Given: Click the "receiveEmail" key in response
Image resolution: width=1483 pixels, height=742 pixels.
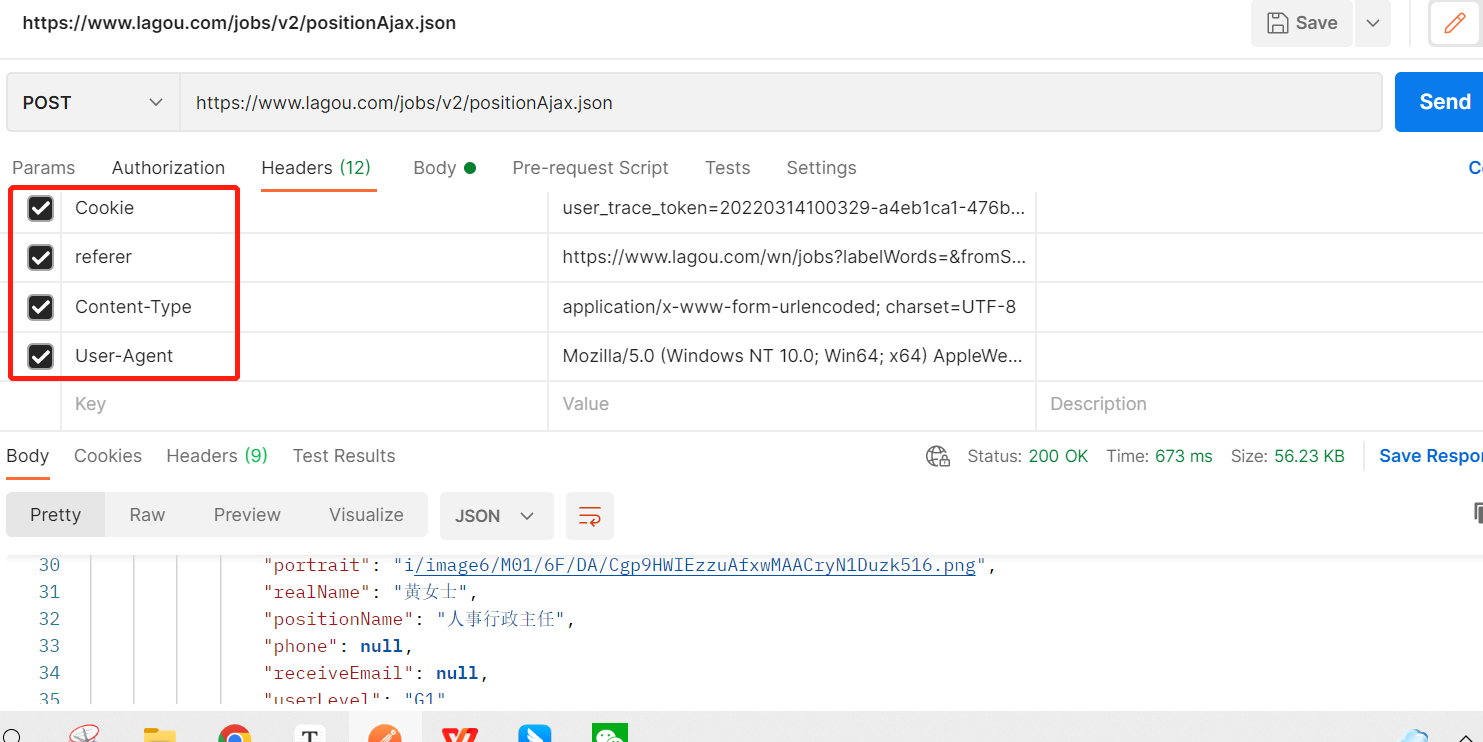Looking at the screenshot, I should coord(340,673).
